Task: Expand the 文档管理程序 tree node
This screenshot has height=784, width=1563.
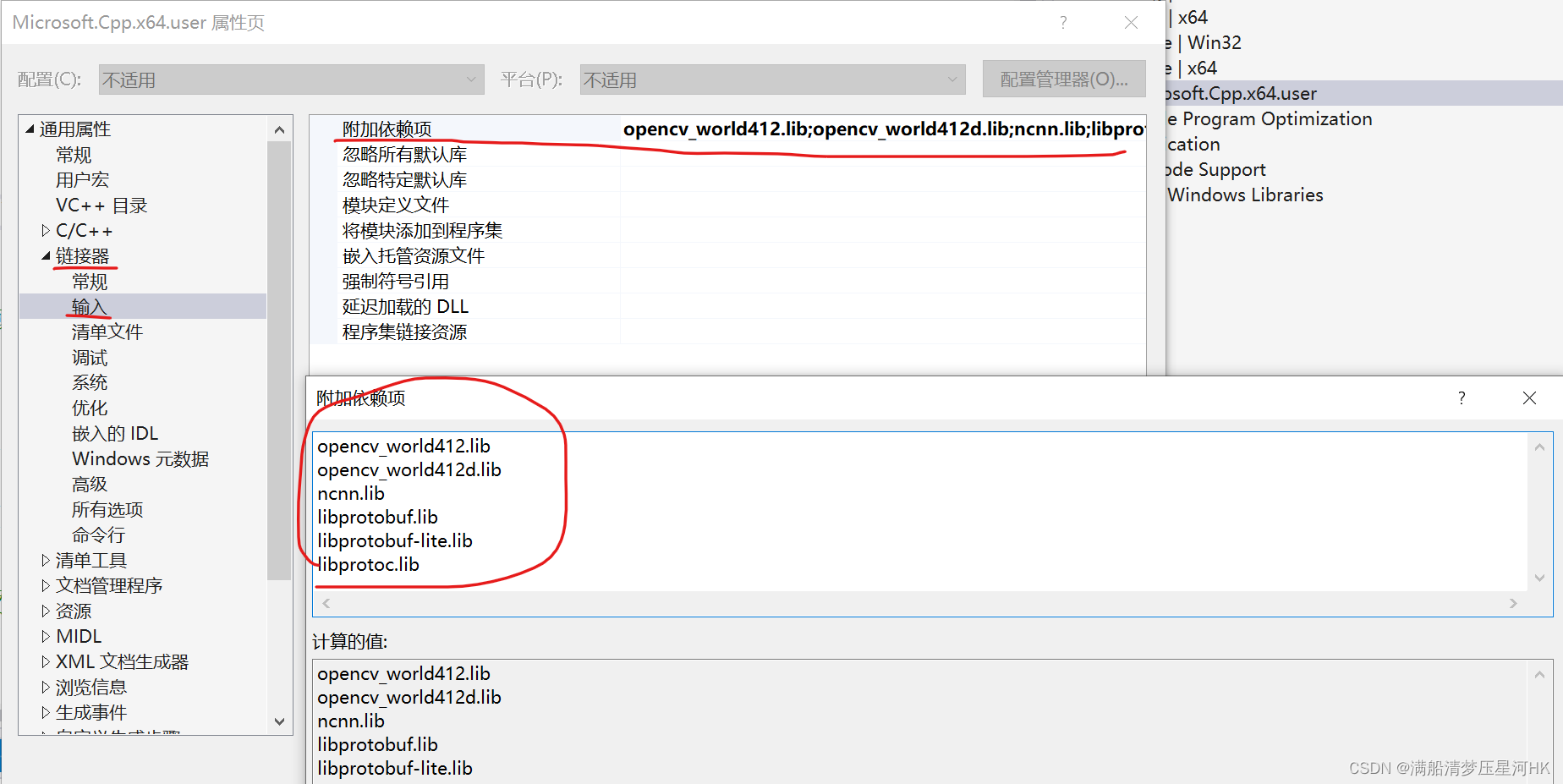Action: [x=46, y=586]
